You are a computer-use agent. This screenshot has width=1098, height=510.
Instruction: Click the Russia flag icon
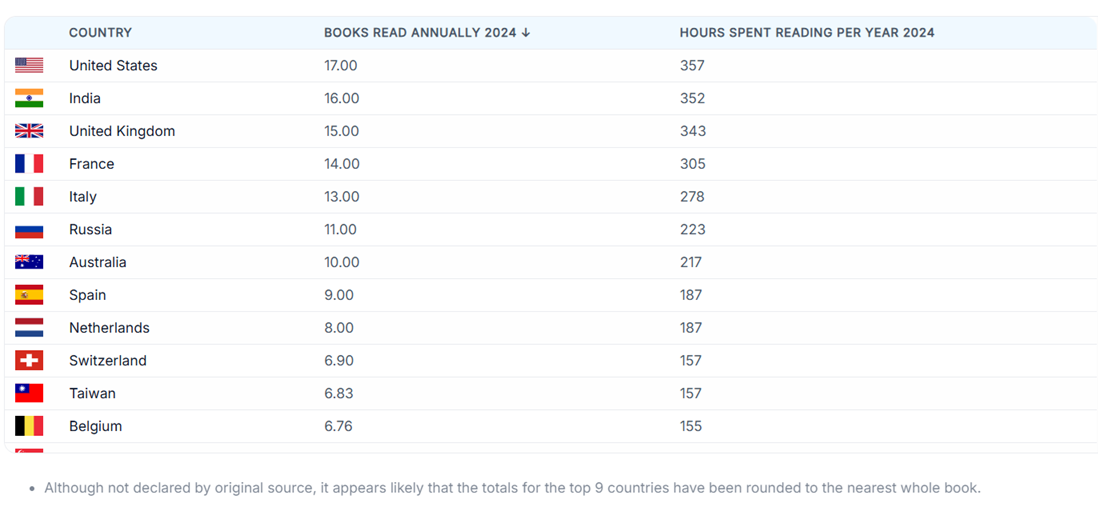[x=29, y=230]
